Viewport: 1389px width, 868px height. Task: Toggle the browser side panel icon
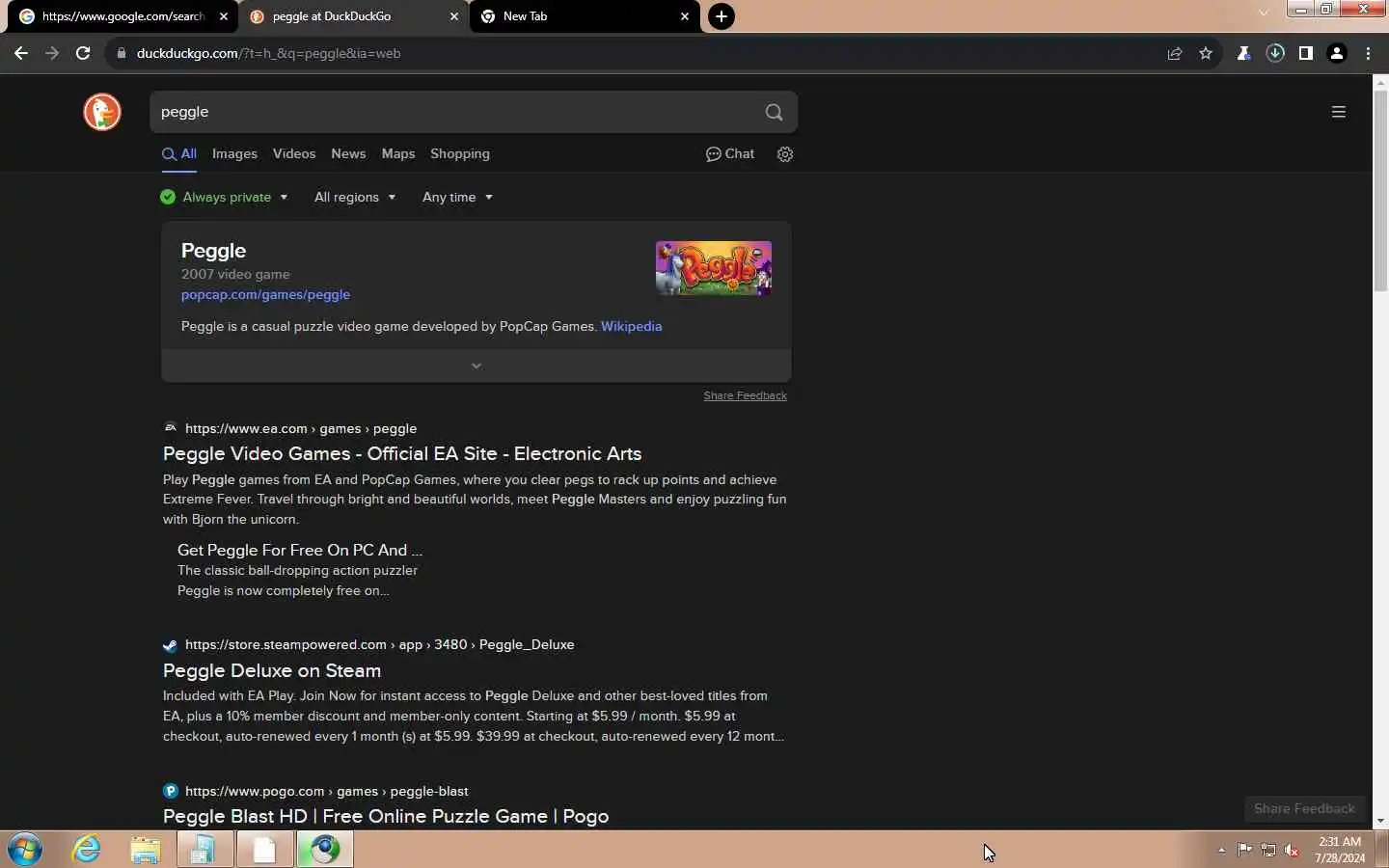pyautogui.click(x=1306, y=53)
